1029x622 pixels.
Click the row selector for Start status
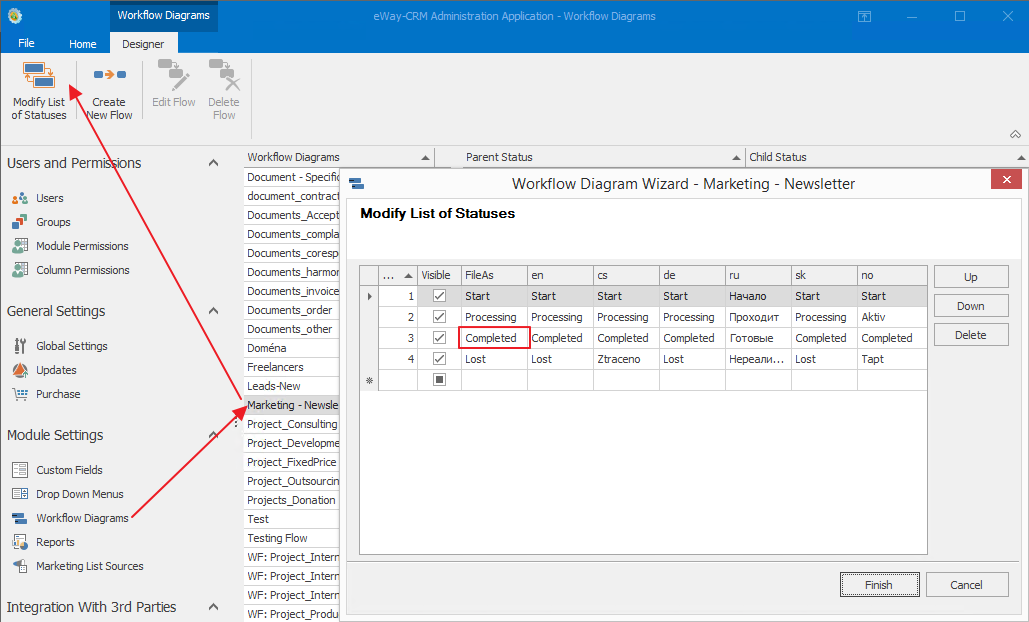(369, 296)
